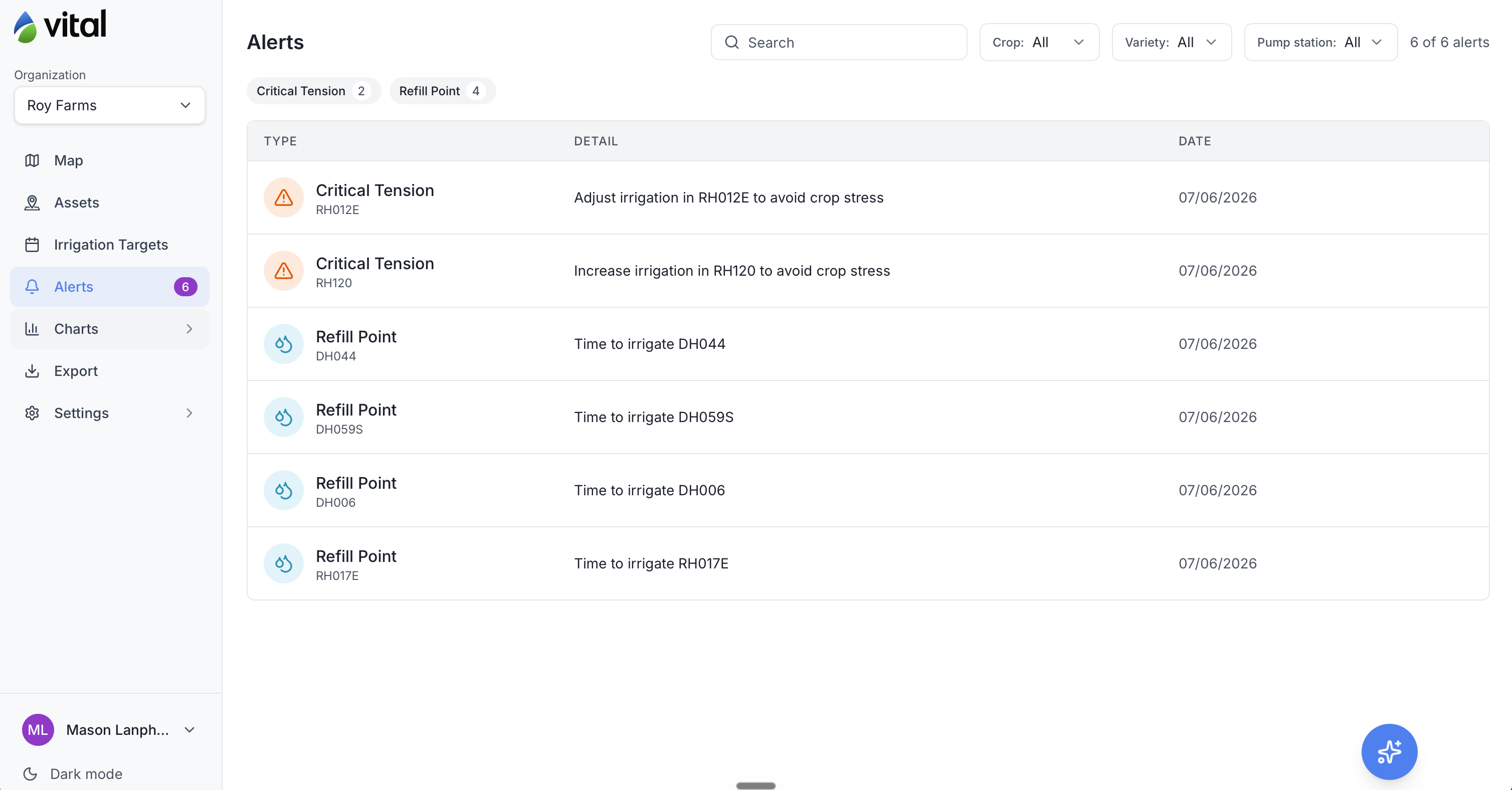Click the date in the RH017E row
Viewport: 1512px width, 790px height.
click(1217, 563)
